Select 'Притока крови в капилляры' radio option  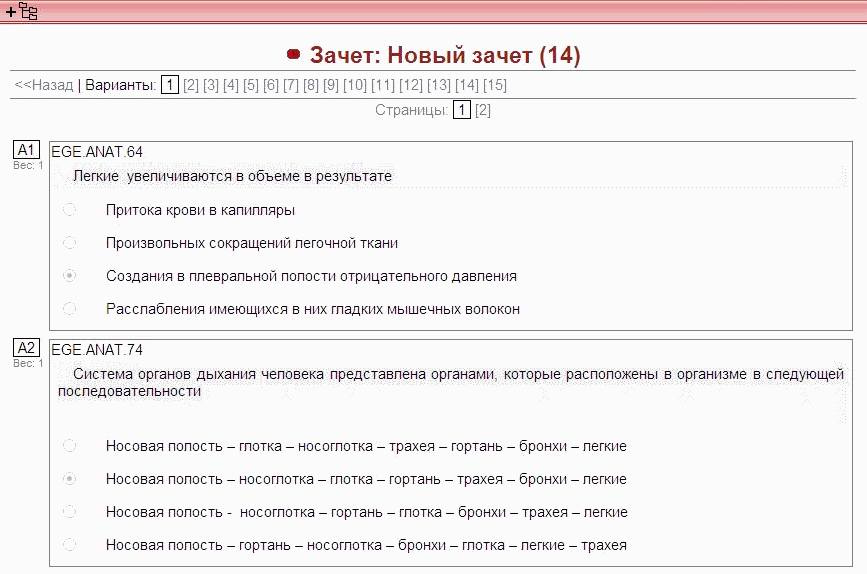69,210
